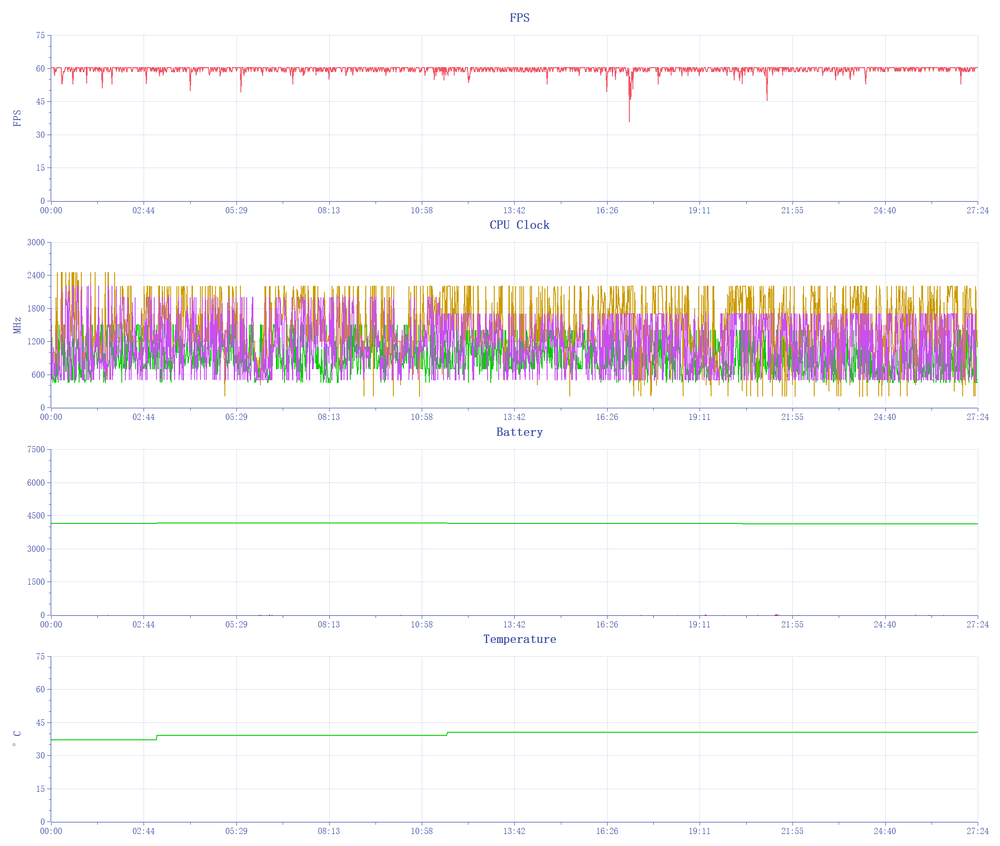Viewport: 1000px width, 846px height.
Task: Click "21:55" on the CPU Clock time axis
Action: pyautogui.click(x=792, y=417)
